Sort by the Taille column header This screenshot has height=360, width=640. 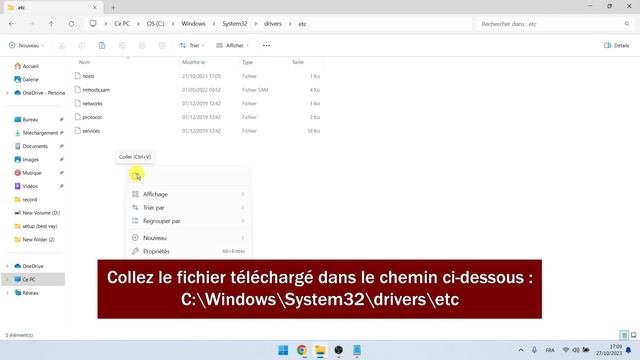pyautogui.click(x=298, y=62)
